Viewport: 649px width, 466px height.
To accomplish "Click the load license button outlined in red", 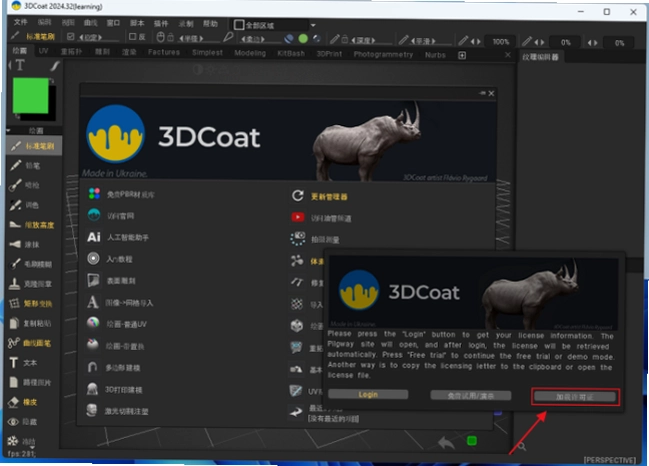I will click(x=575, y=397).
